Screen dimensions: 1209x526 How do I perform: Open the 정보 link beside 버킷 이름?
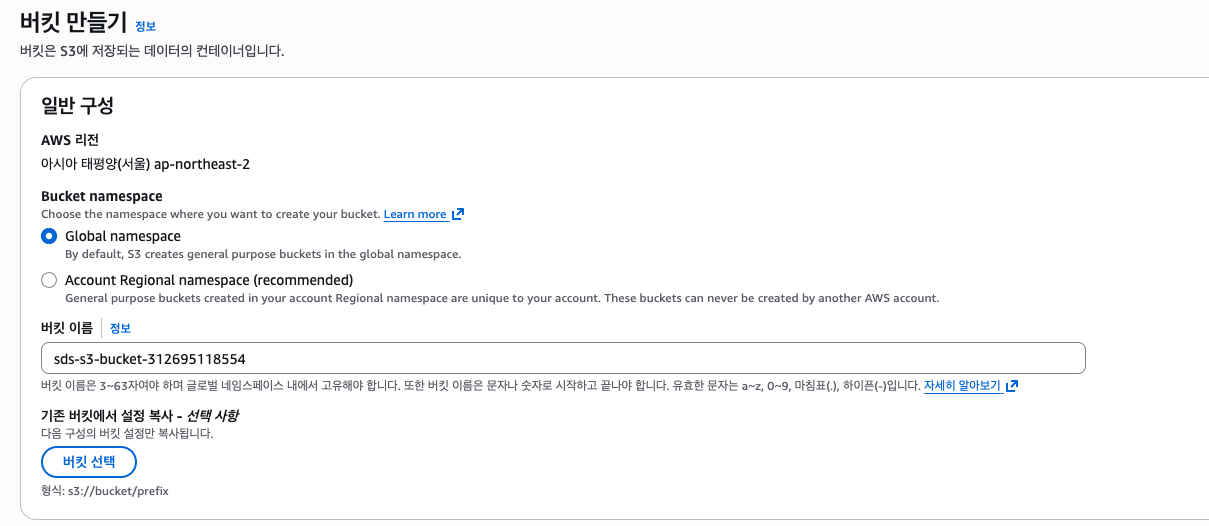pyautogui.click(x=120, y=328)
